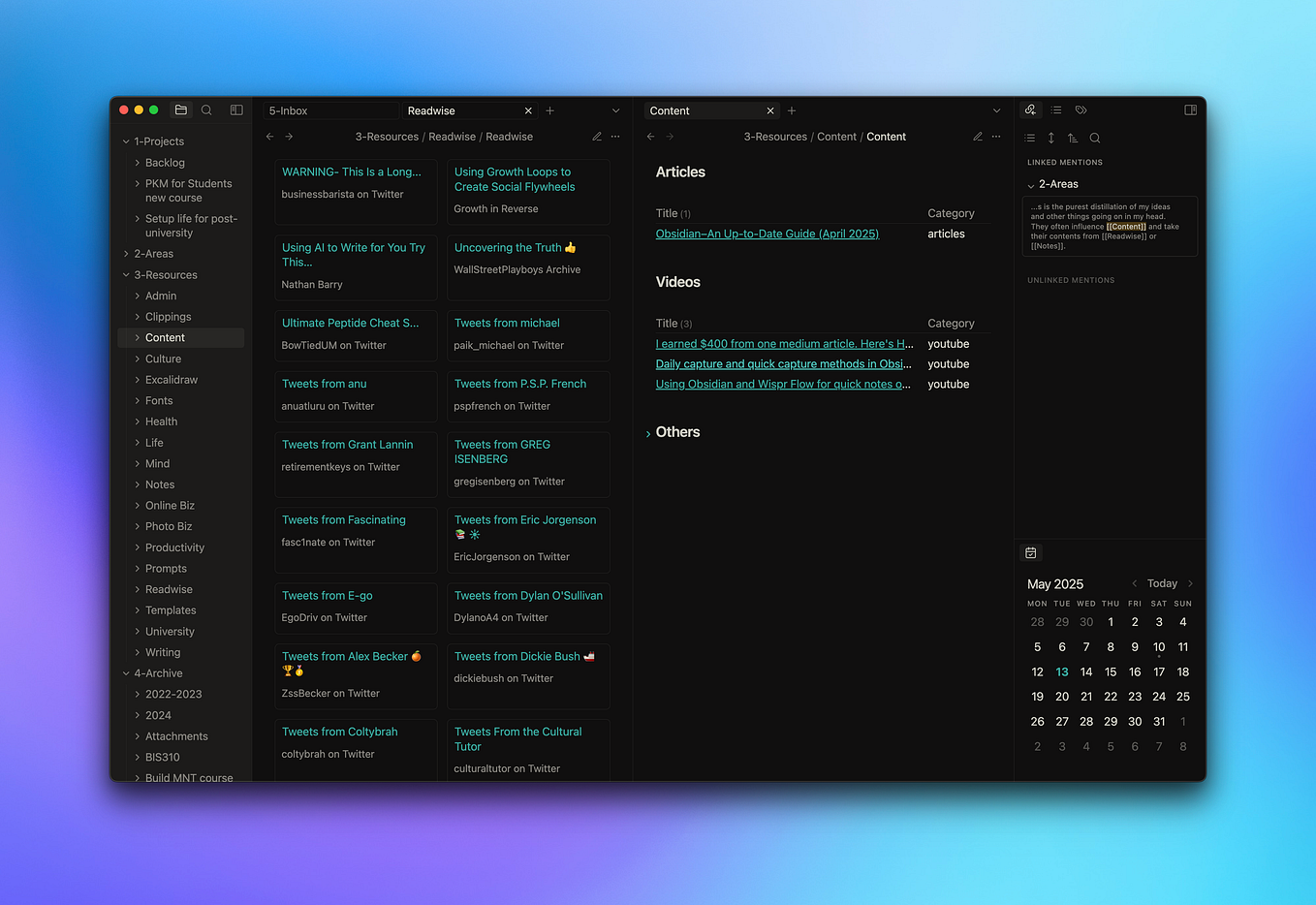This screenshot has height=905, width=1316.
Task: Open the Obsidian–An Up-to-Date Guide article link
Action: click(x=767, y=234)
